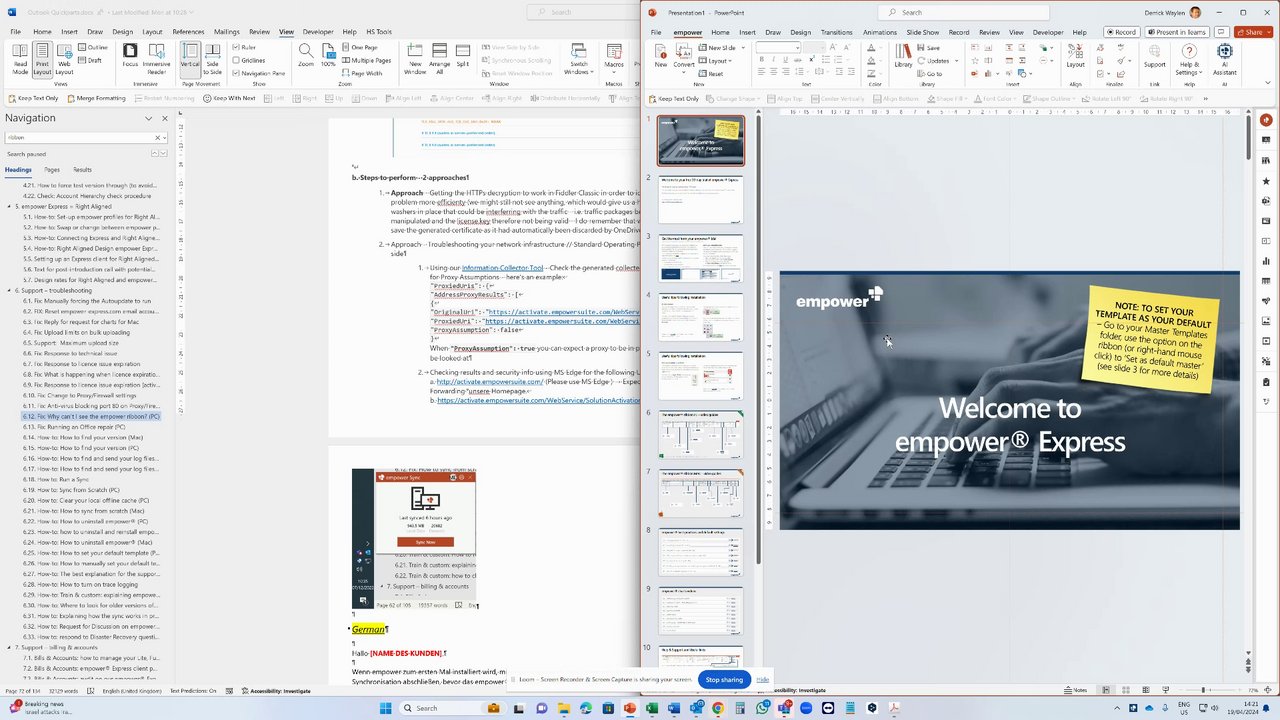Open the Help & Settings dropdown
Viewport: 1280px width, 720px height.
(x=1188, y=60)
